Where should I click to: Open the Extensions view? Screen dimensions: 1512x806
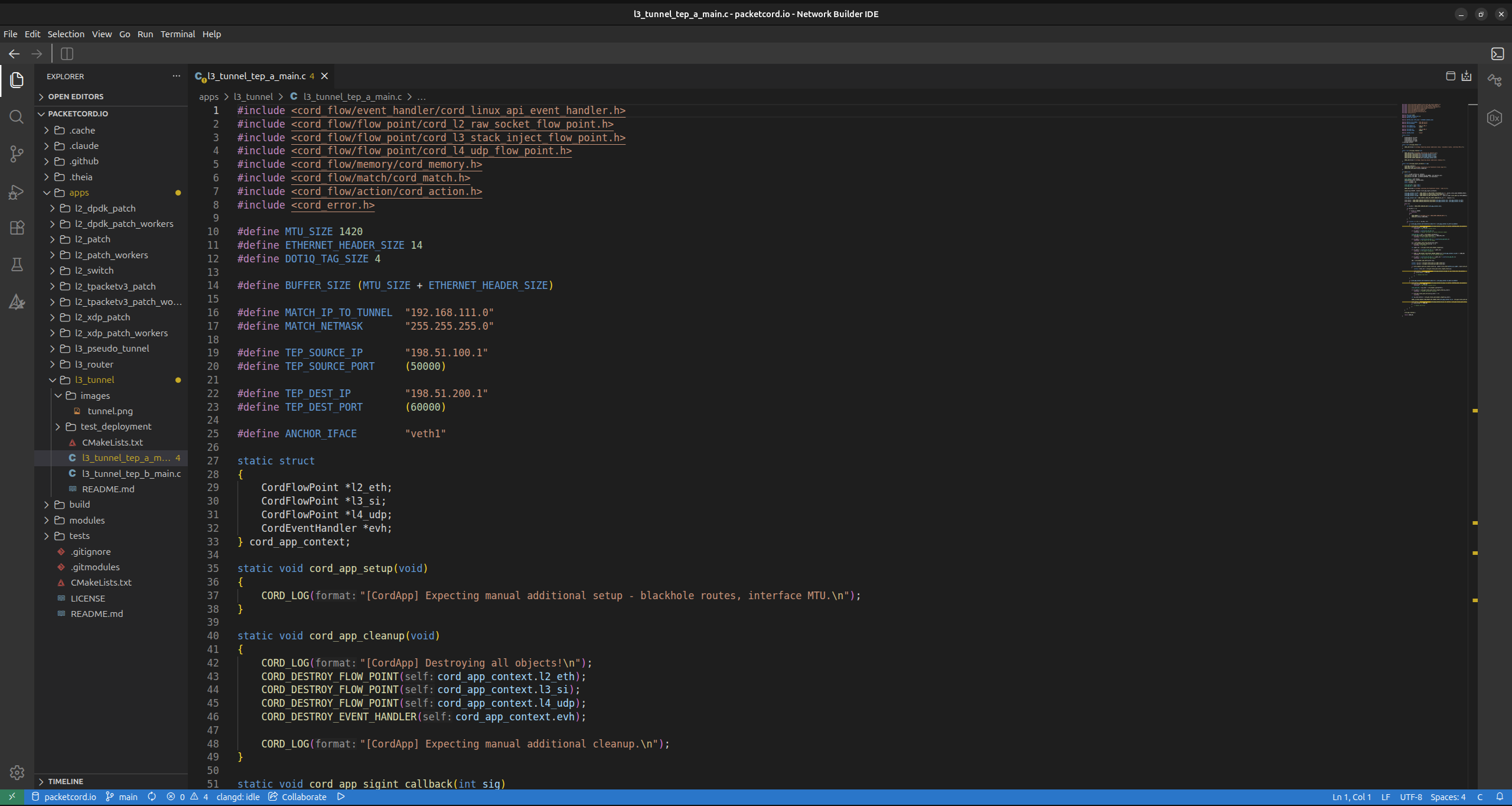point(17,227)
